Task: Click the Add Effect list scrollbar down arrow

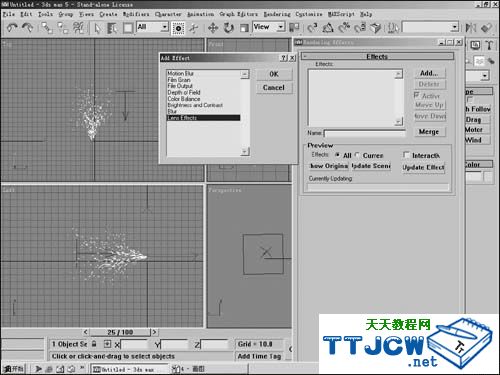Action: coord(245,152)
